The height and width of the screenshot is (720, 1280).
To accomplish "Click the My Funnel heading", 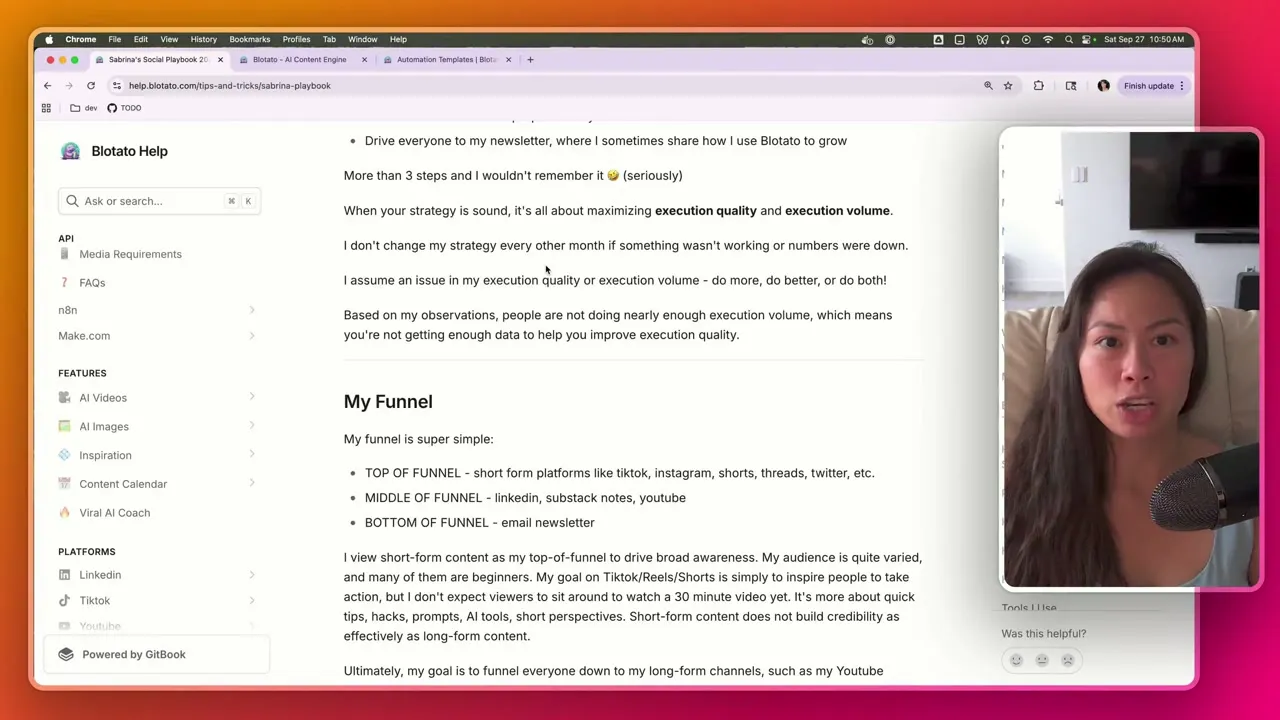I will pyautogui.click(x=388, y=402).
